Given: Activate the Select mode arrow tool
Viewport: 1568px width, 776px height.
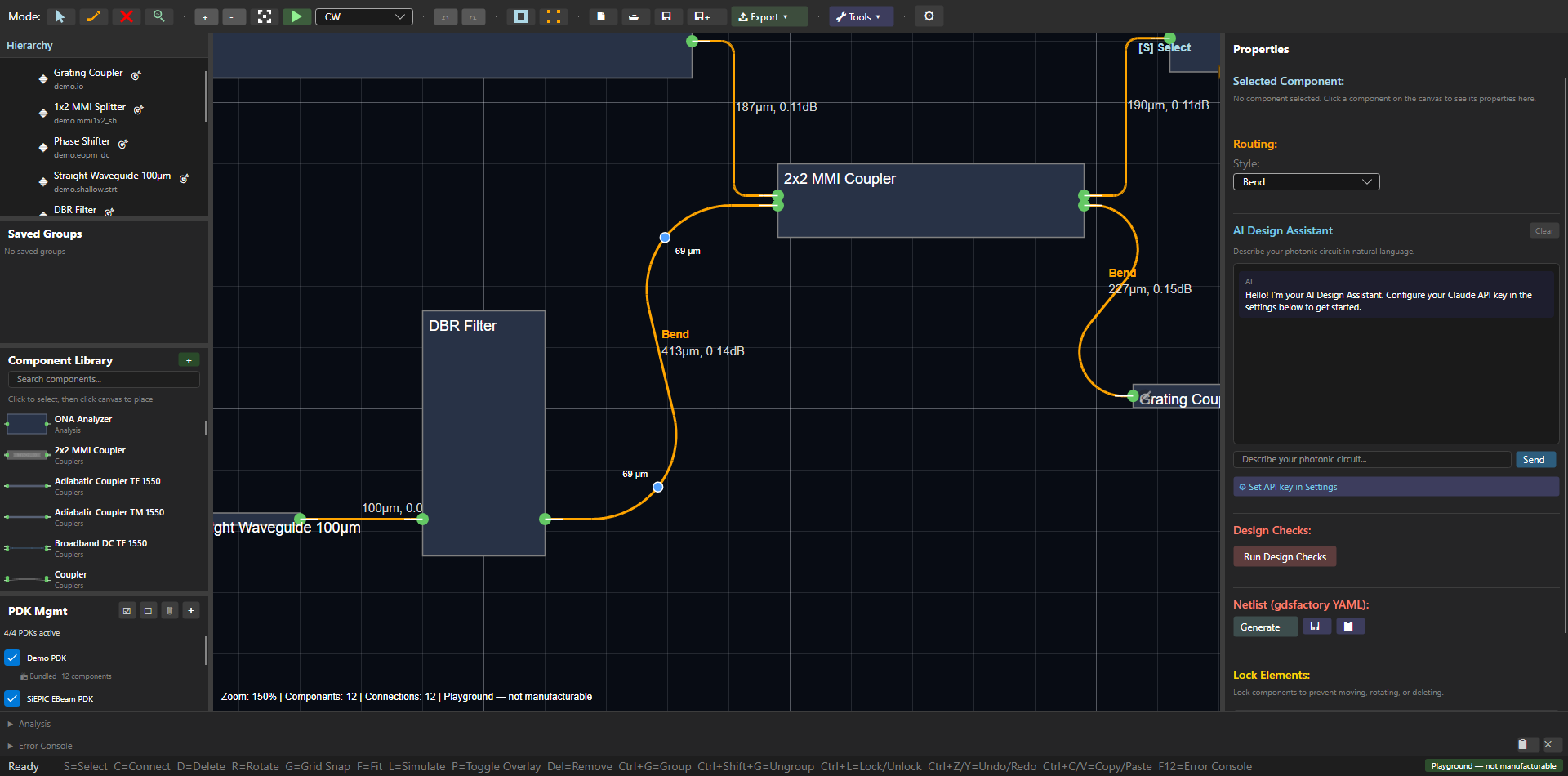Looking at the screenshot, I should (60, 16).
